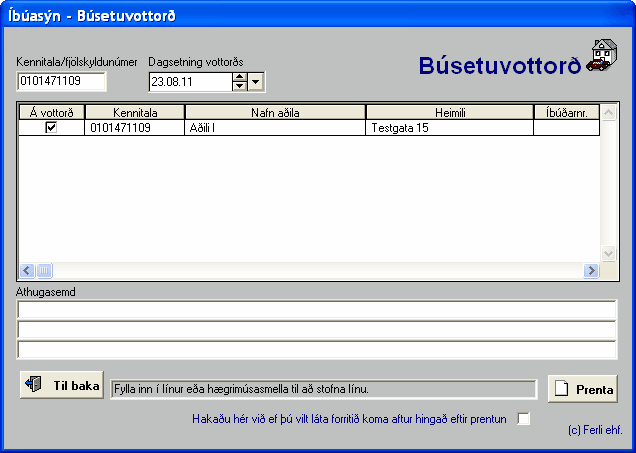Viewport: 636px width, 453px height.
Task: Click the table's scroll up arrow
Action: 608,113
